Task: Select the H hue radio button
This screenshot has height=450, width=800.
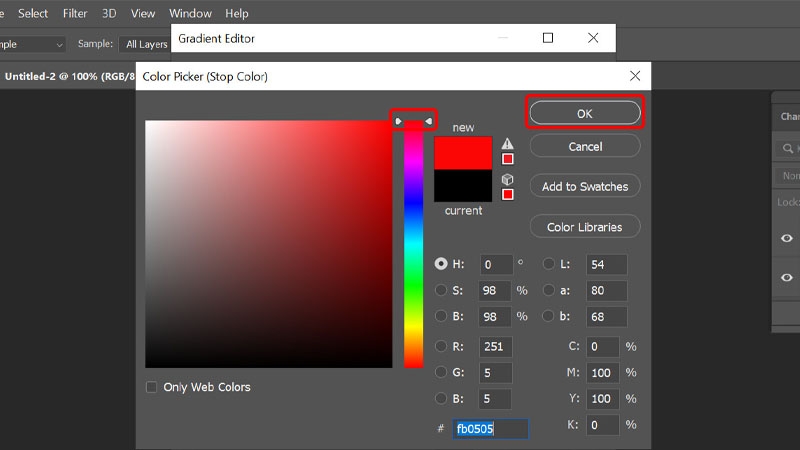Action: (x=441, y=264)
